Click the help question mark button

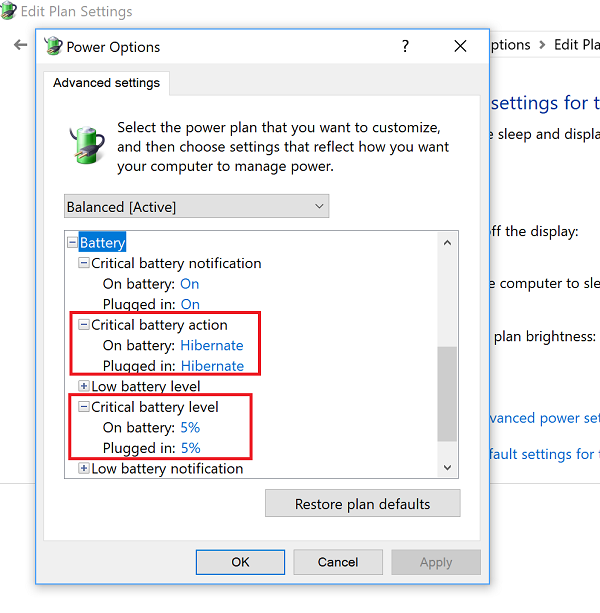405,46
